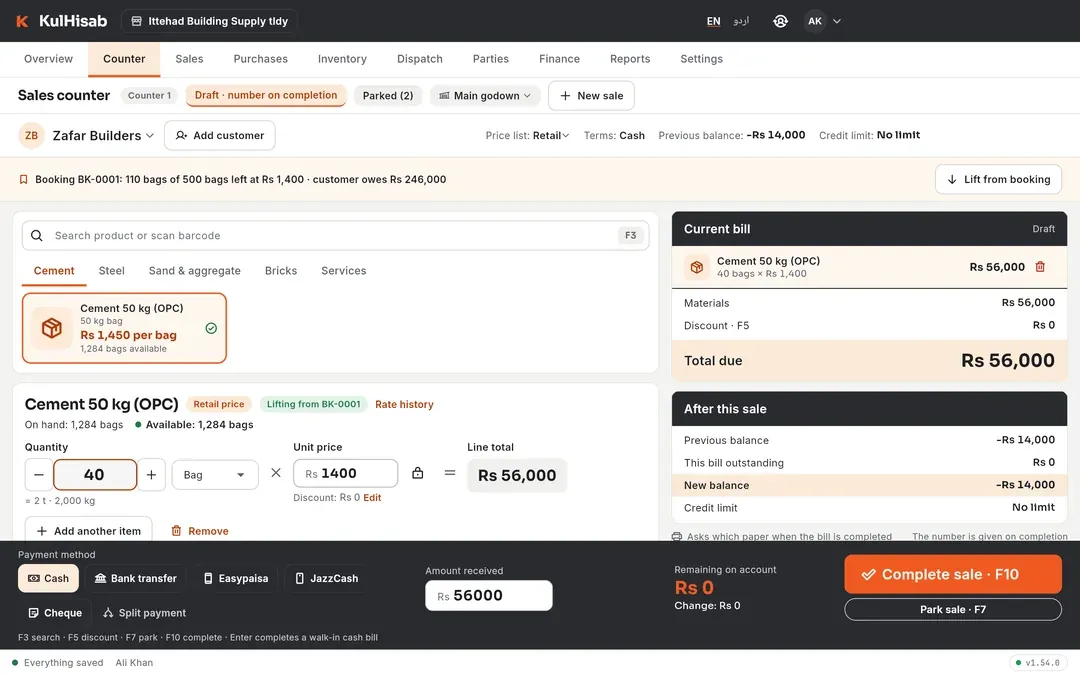Select Cheque payment method
The width and height of the screenshot is (1080, 675).
pos(54,613)
